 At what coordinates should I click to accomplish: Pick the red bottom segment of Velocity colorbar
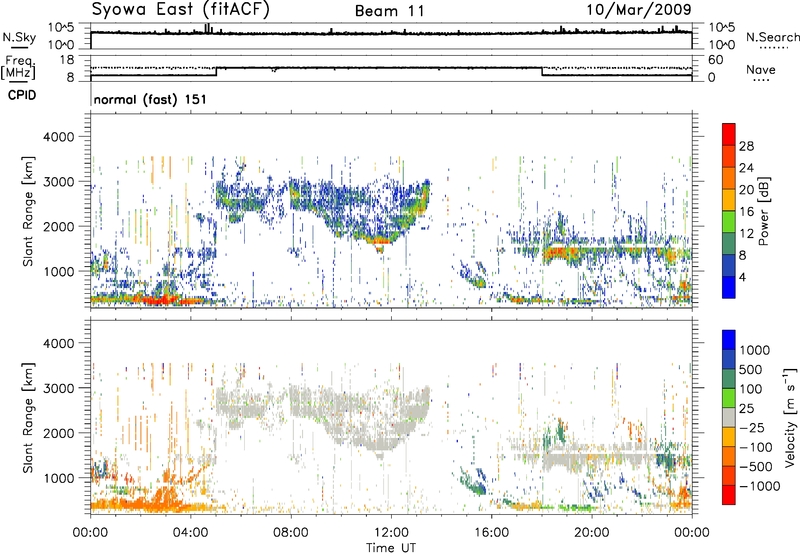(729, 495)
